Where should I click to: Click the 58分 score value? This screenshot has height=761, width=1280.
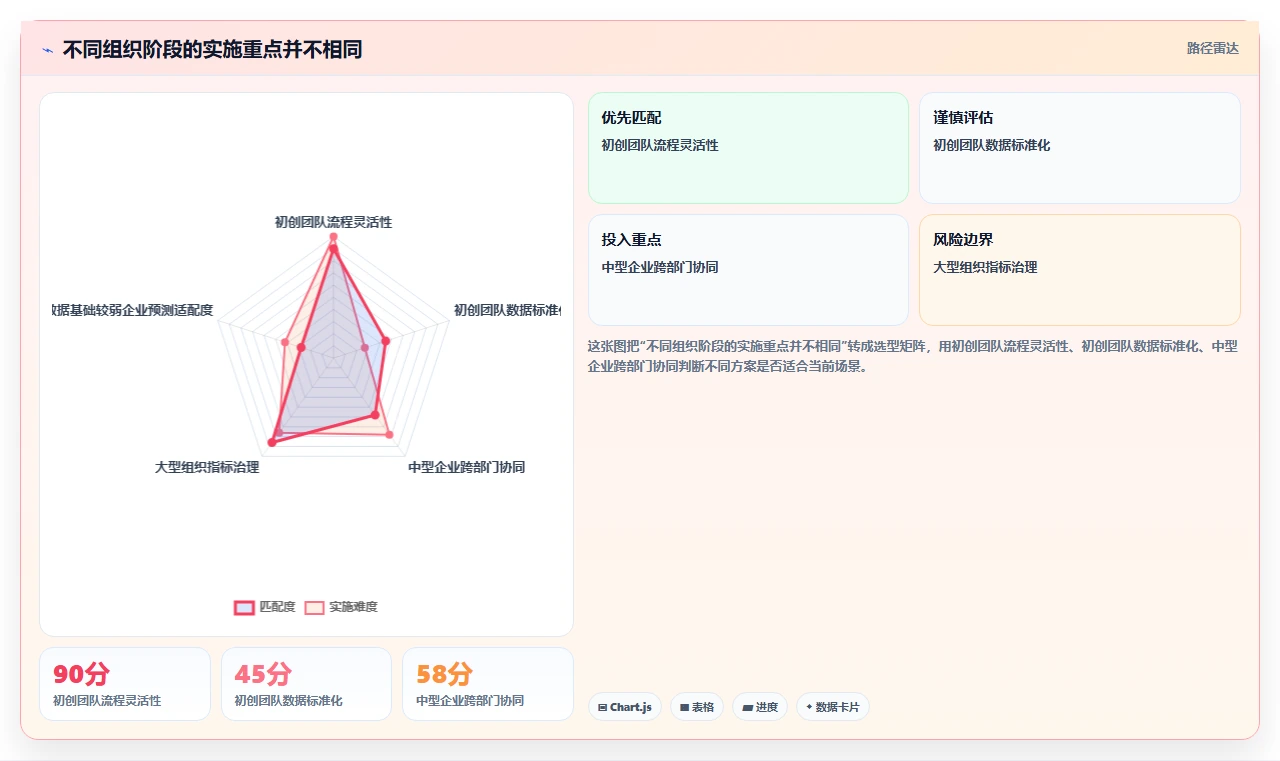coord(445,674)
